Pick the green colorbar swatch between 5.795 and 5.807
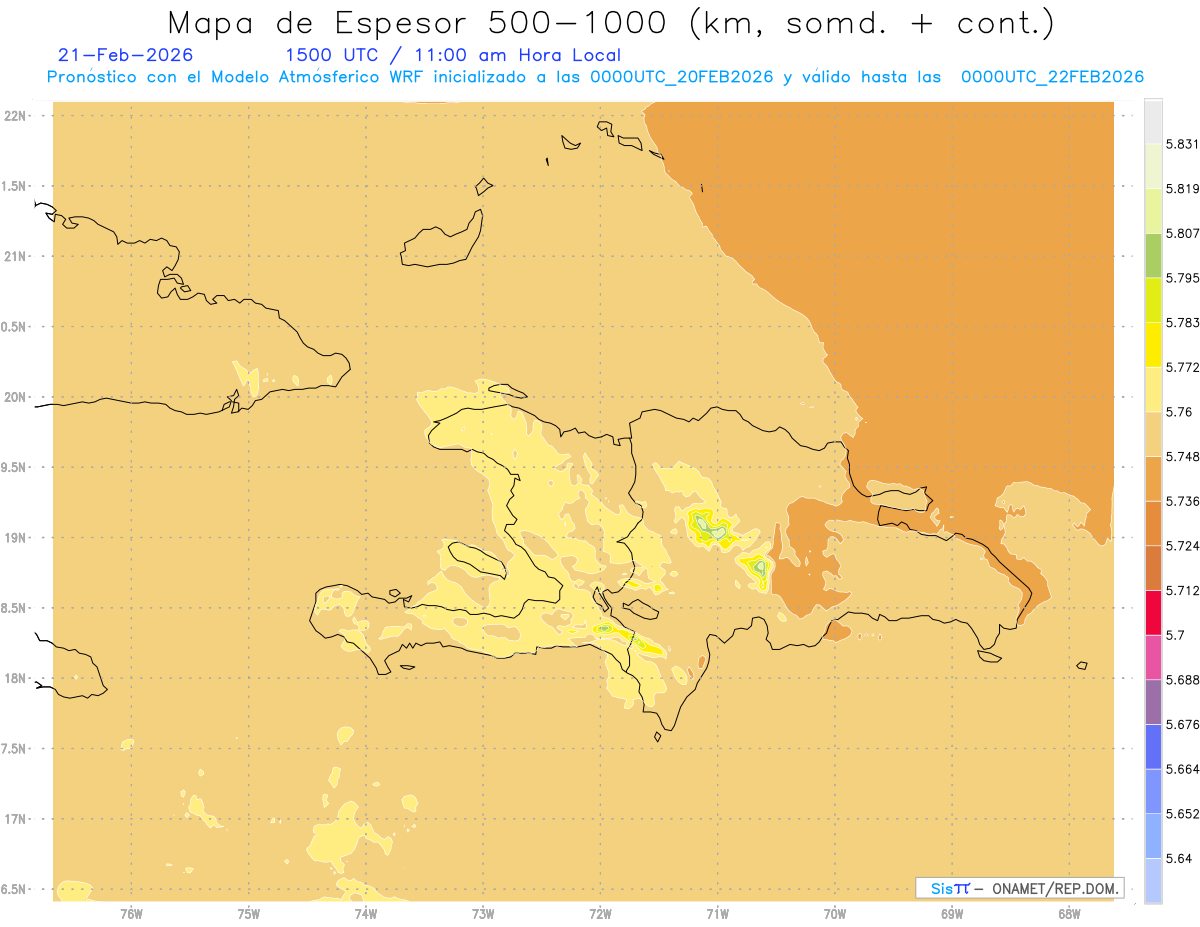 pos(1153,255)
